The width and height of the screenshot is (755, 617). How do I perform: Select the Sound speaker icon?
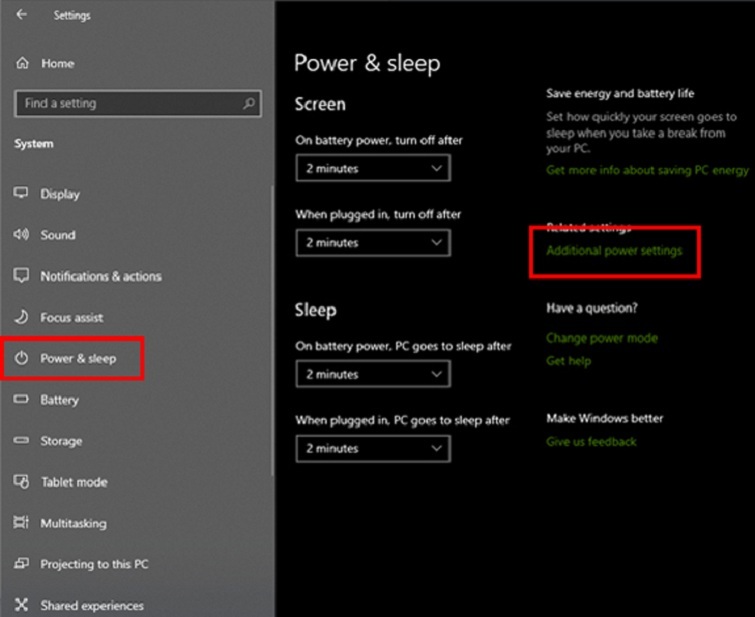coord(21,235)
